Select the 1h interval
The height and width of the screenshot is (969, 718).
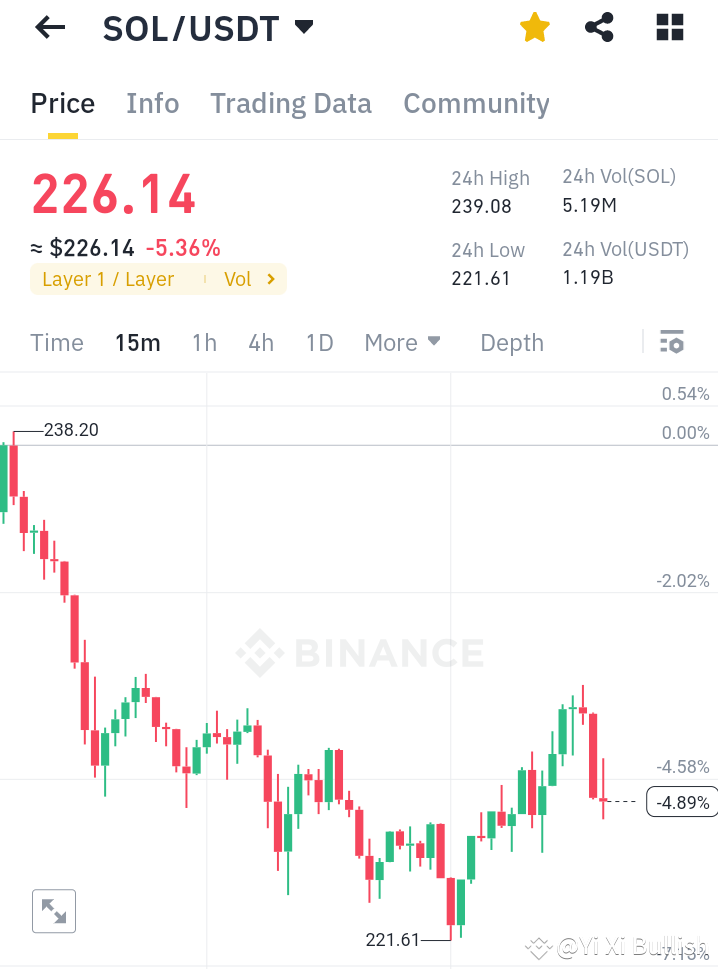coord(204,342)
